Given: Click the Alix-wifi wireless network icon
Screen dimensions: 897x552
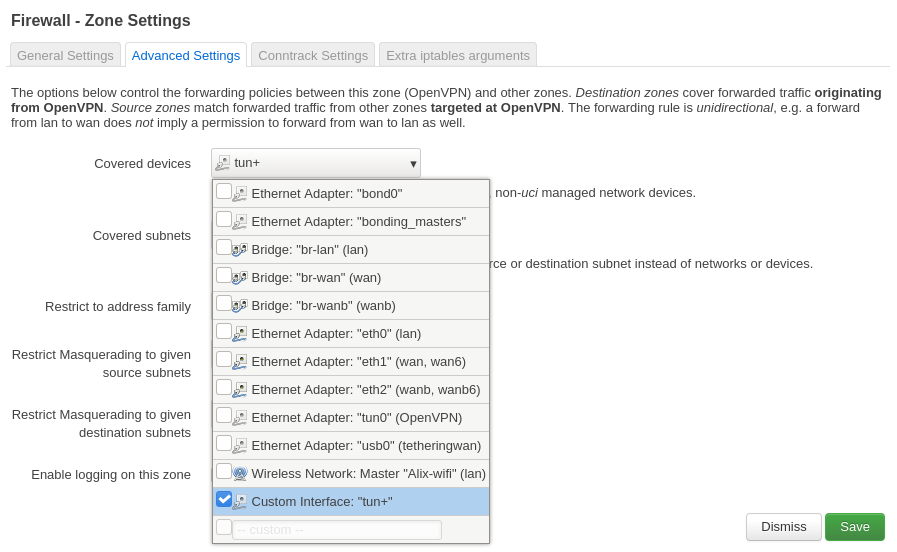Looking at the screenshot, I should 240,474.
